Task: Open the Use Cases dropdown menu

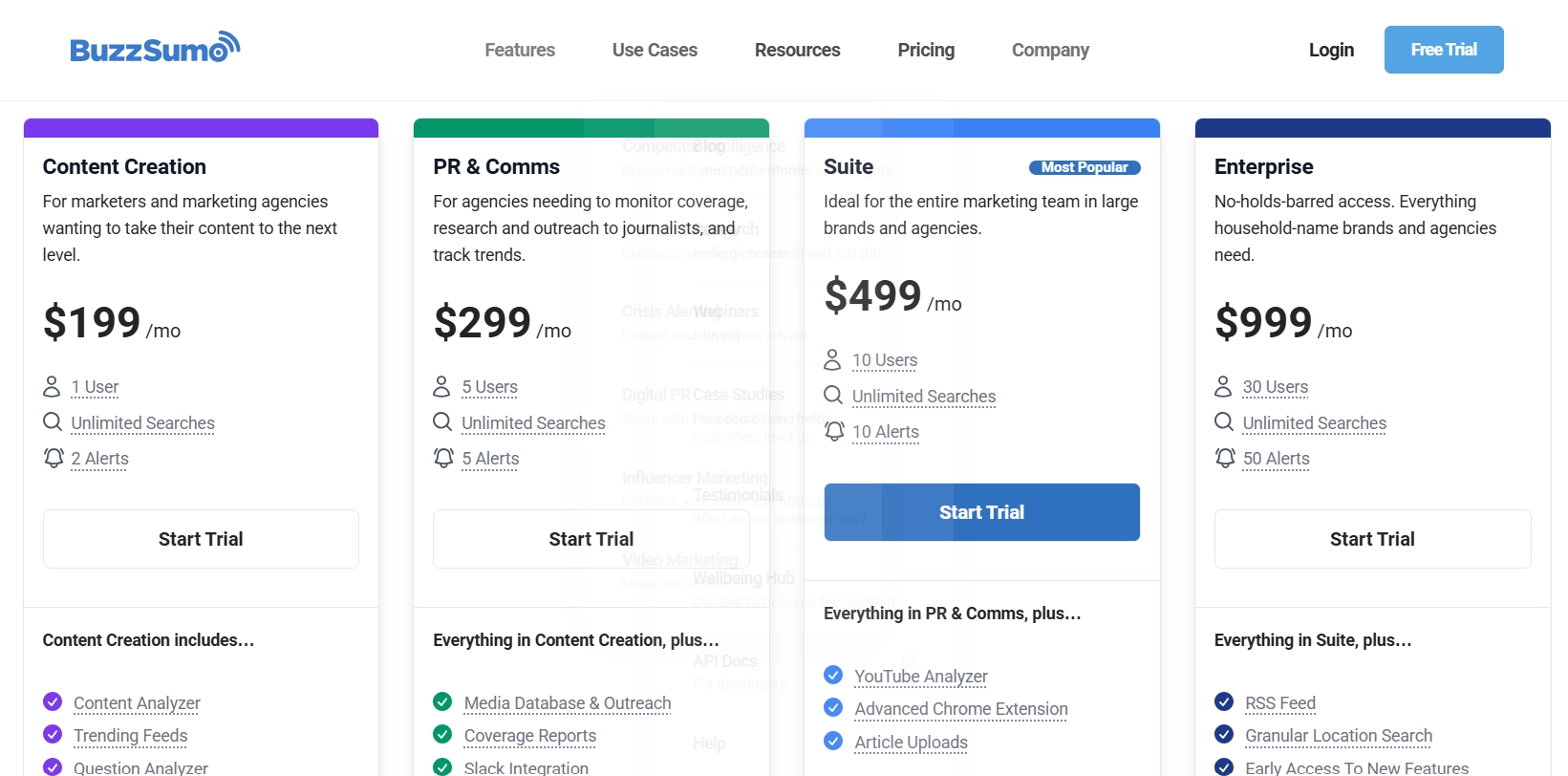Action: pos(655,50)
